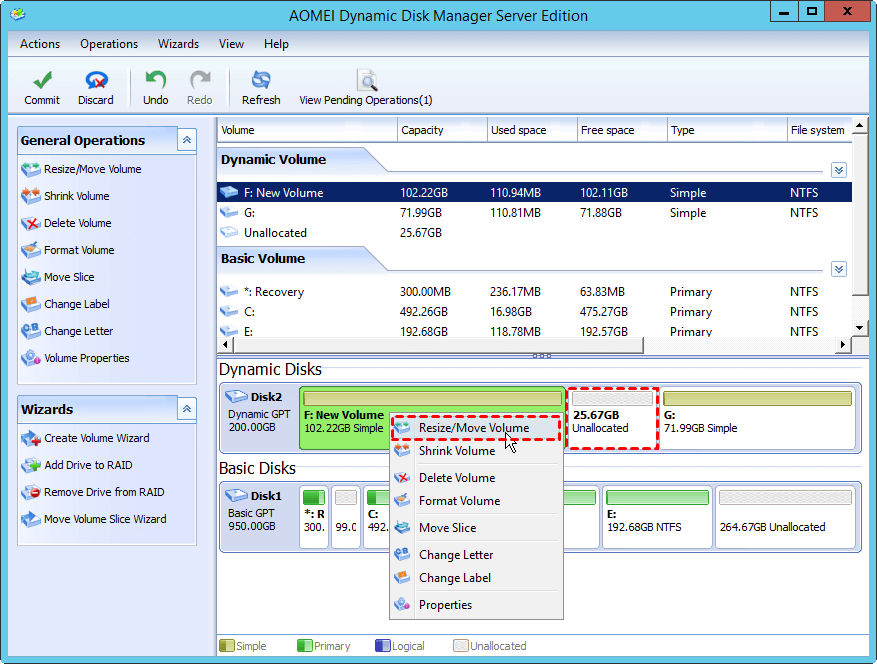Click the Redo arrow icon
This screenshot has height=664, width=877.
click(x=200, y=81)
